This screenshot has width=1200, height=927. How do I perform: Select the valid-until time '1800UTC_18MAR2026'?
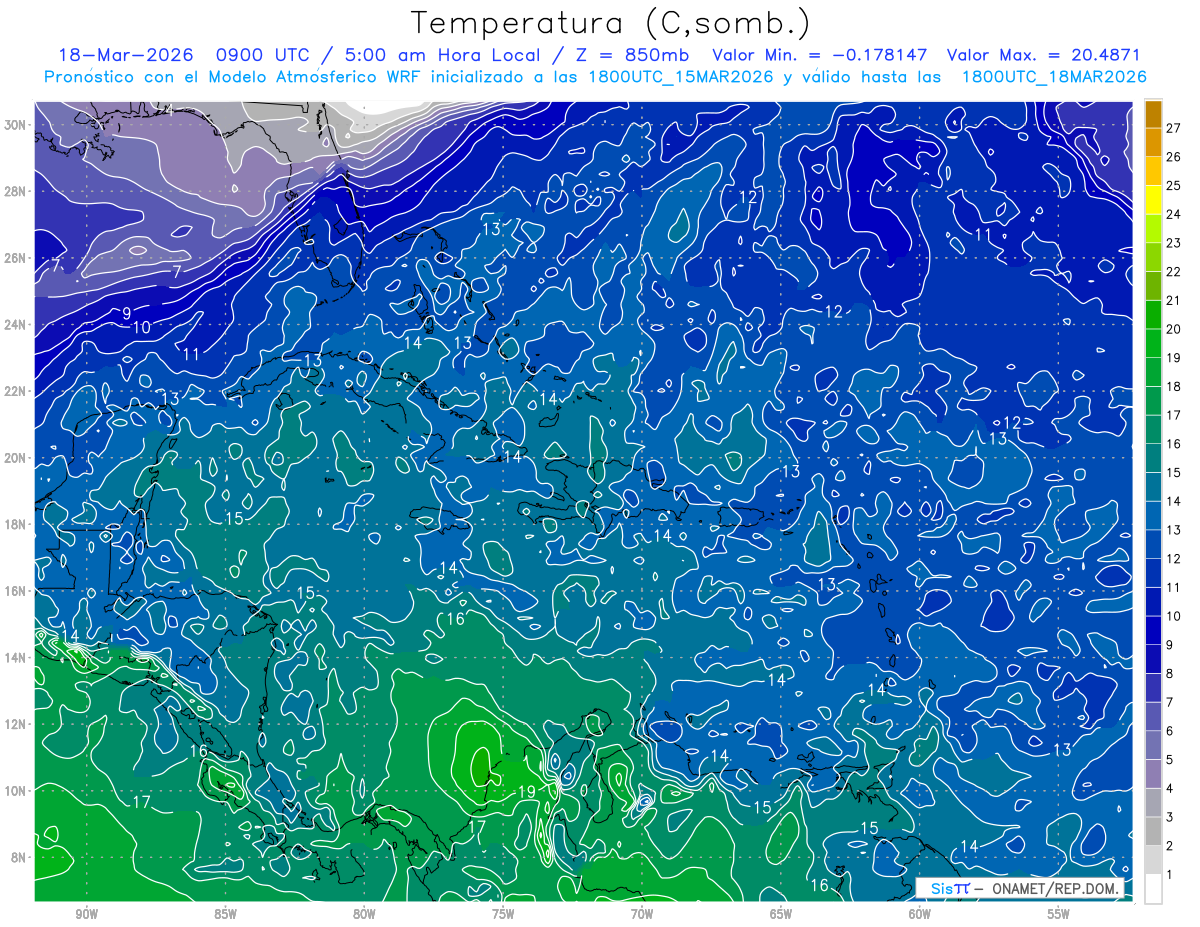coord(1053,76)
